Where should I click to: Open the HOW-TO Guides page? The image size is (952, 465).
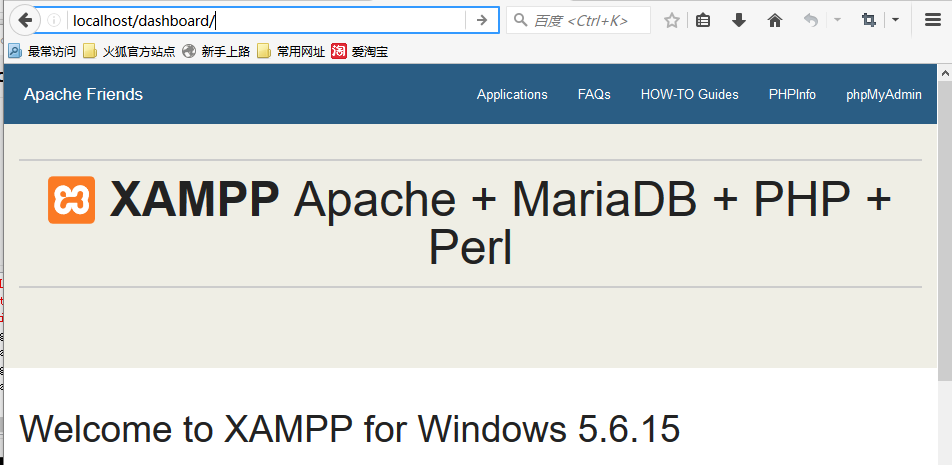tap(689, 94)
